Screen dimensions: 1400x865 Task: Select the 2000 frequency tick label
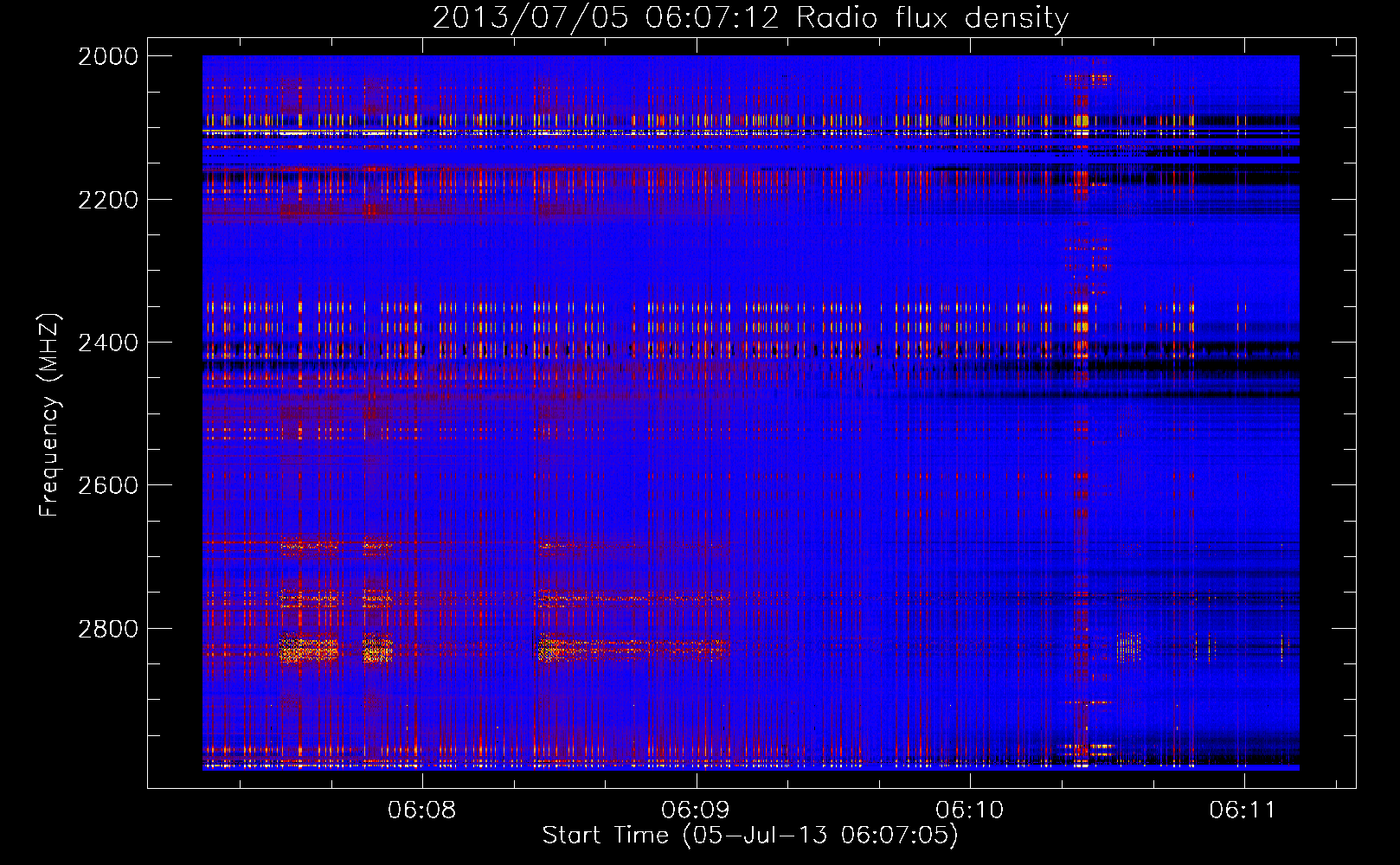[x=108, y=56]
